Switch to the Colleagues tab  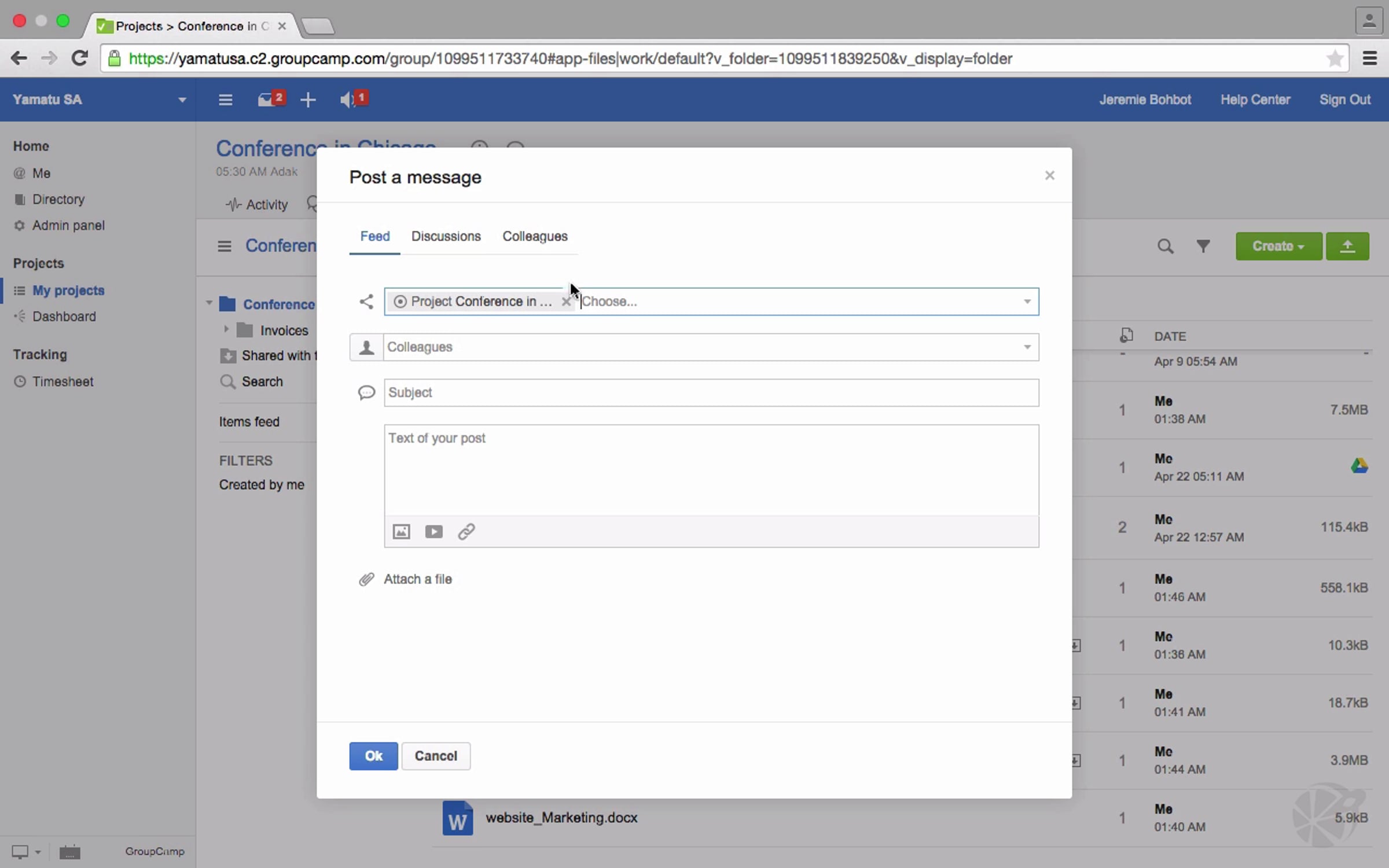[x=535, y=236]
